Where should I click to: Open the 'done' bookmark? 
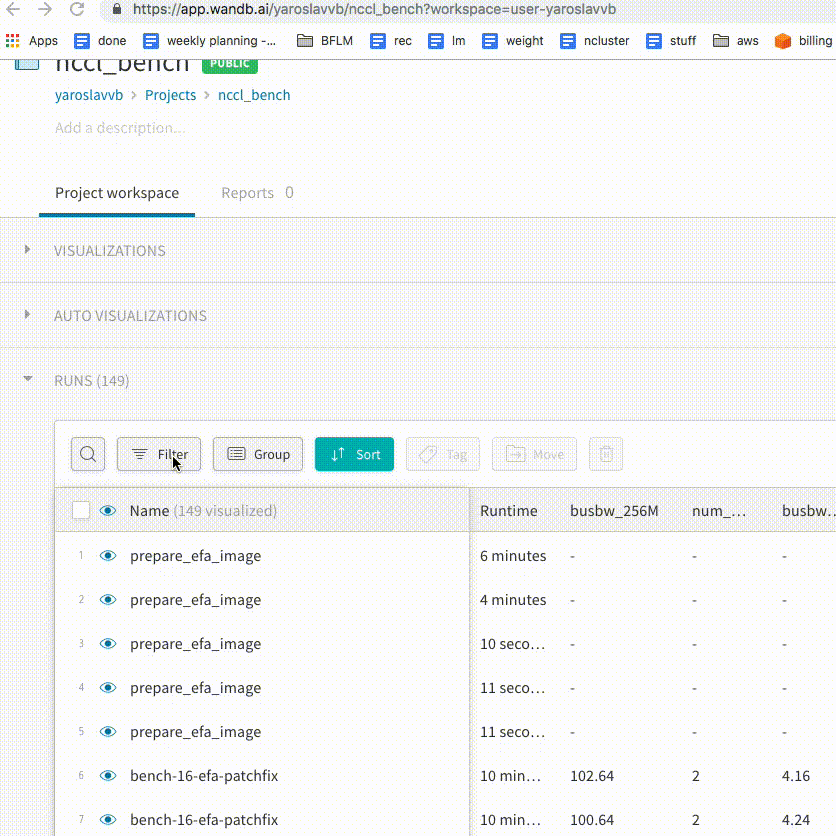pyautogui.click(x=100, y=41)
